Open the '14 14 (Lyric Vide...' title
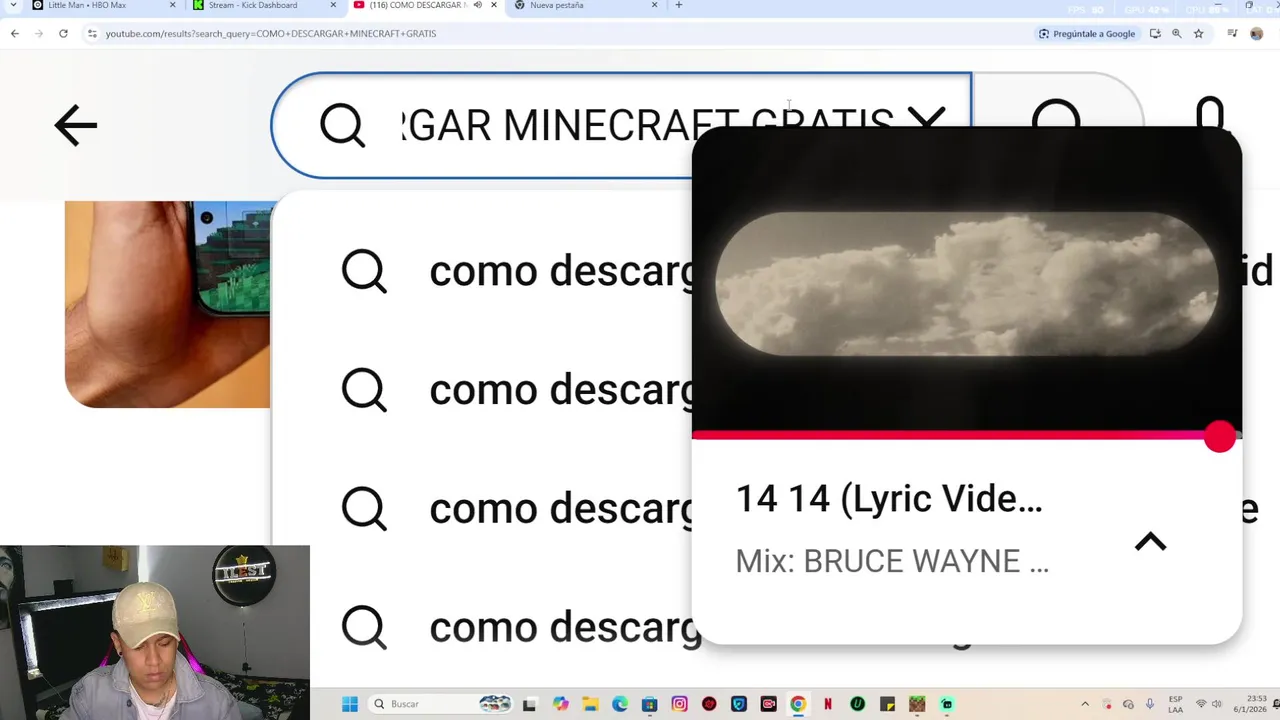The height and width of the screenshot is (720, 1280). [889, 498]
